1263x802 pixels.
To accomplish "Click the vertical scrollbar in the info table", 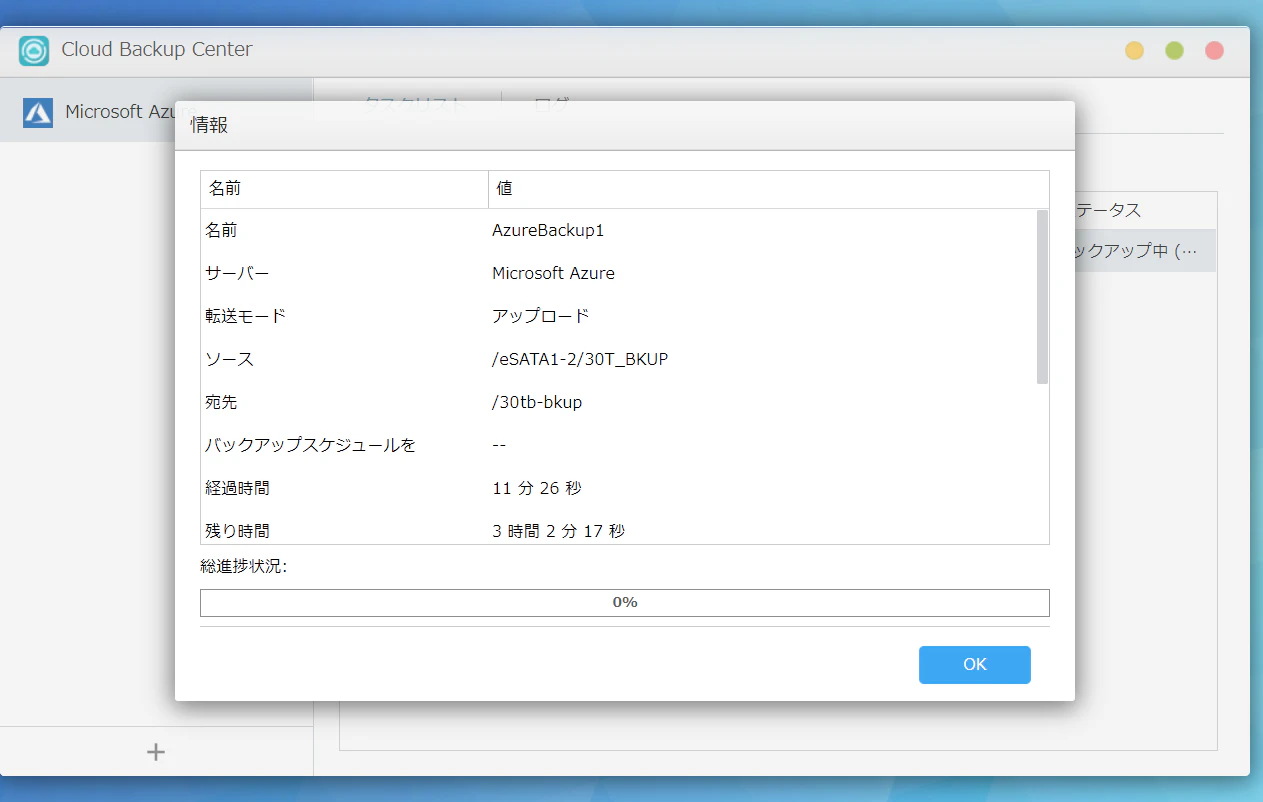I will pos(1042,297).
